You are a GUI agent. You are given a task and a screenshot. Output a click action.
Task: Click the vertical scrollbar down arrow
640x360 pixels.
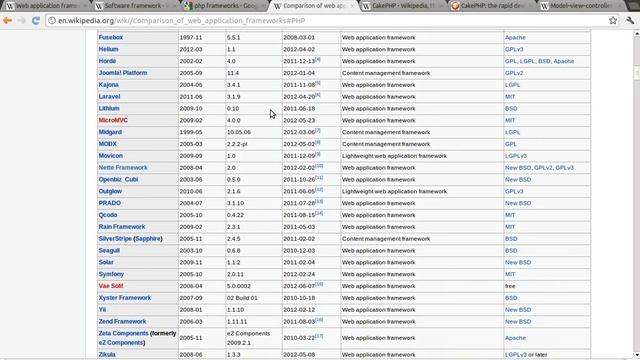637,355
